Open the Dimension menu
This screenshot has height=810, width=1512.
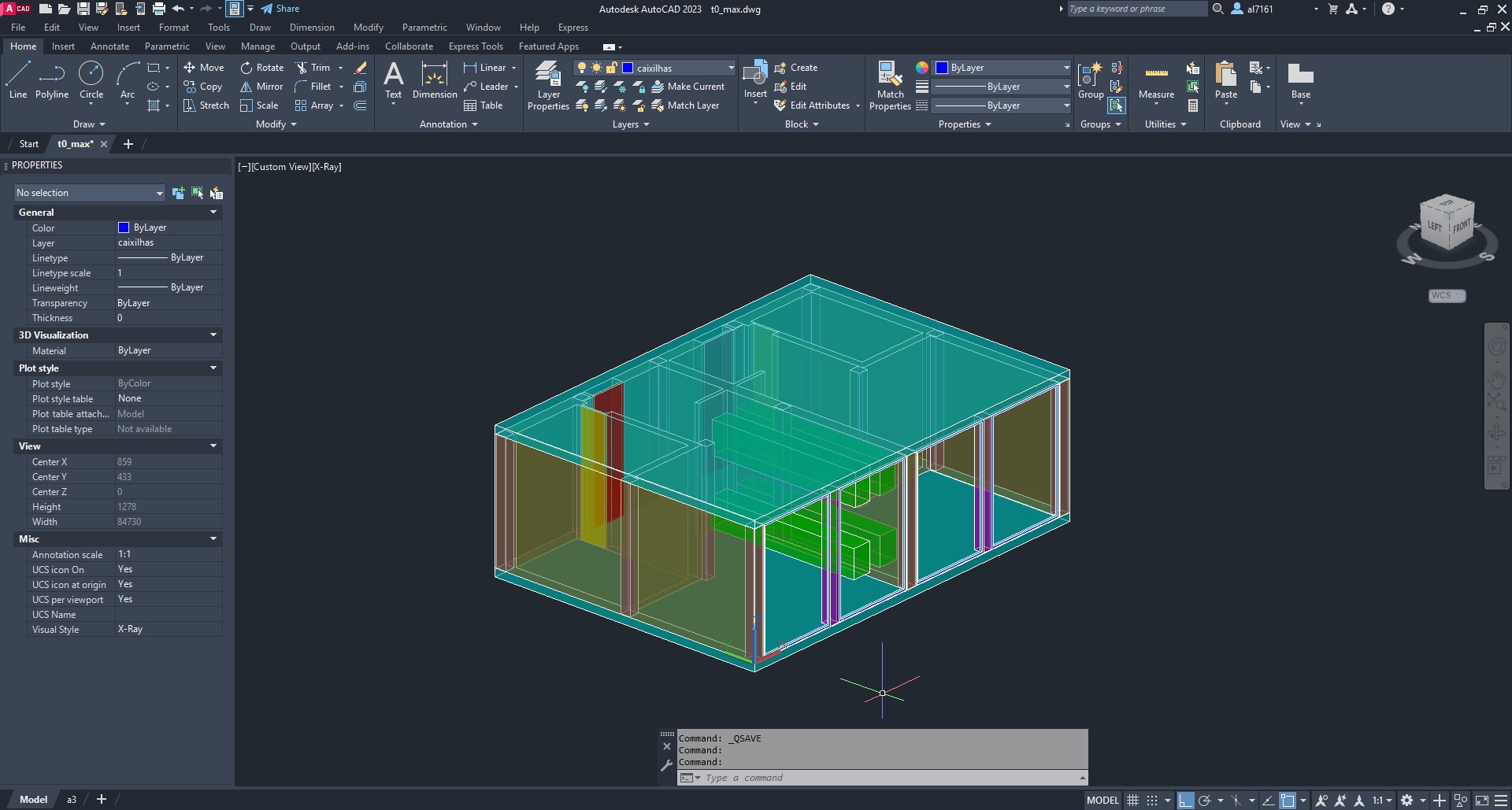coord(312,28)
